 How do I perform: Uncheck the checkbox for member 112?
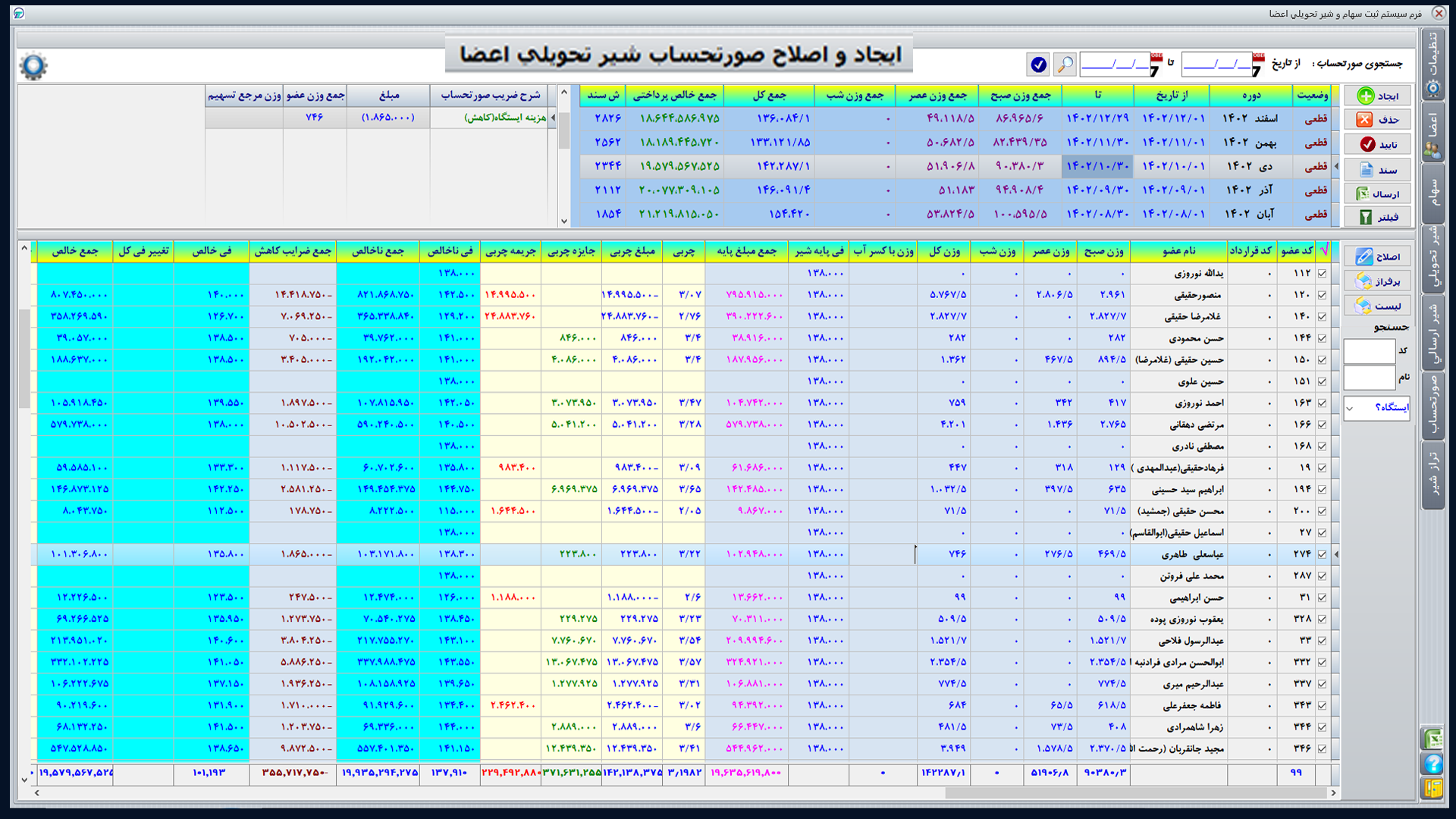coord(1322,273)
